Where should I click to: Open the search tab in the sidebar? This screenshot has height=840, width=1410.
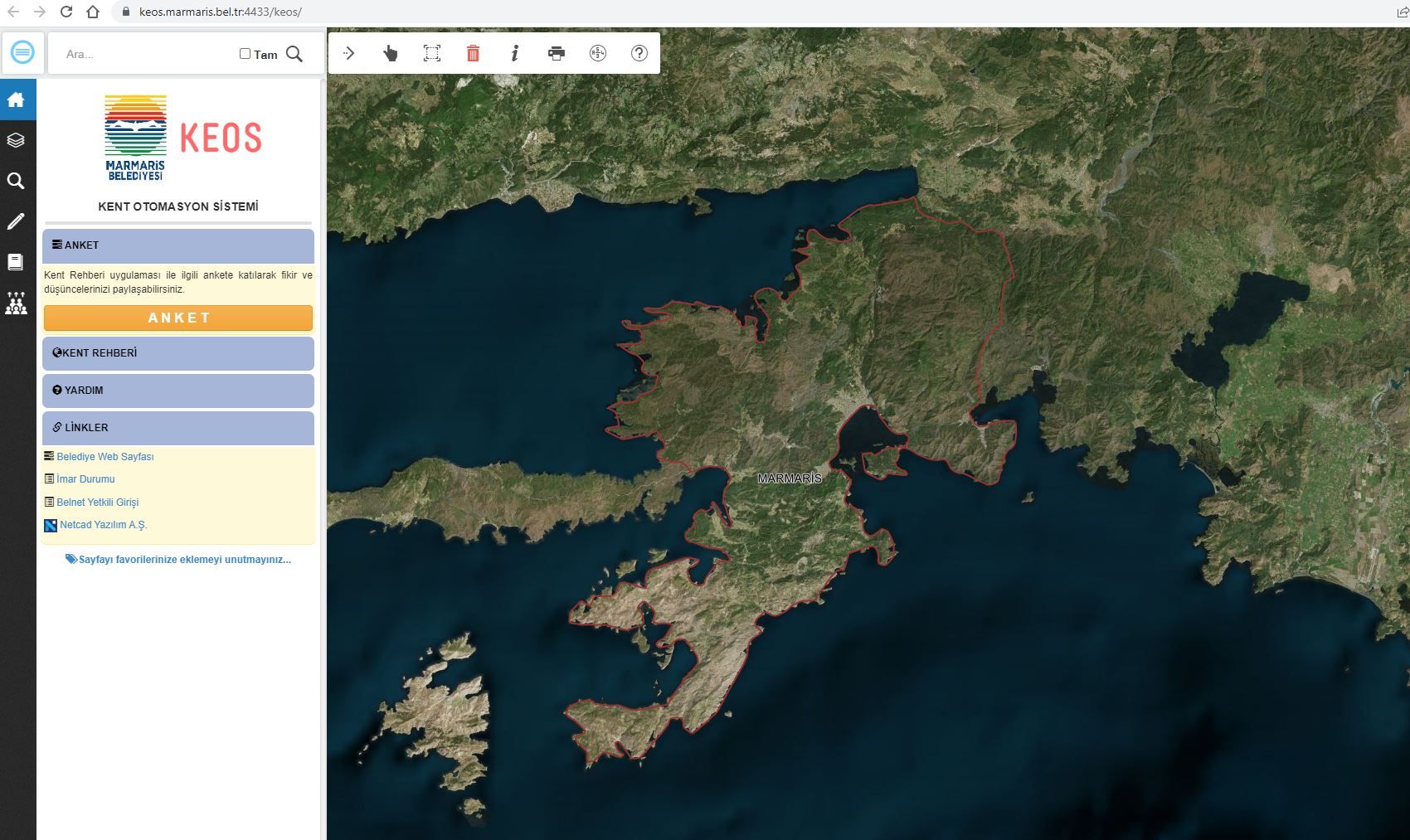[16, 181]
